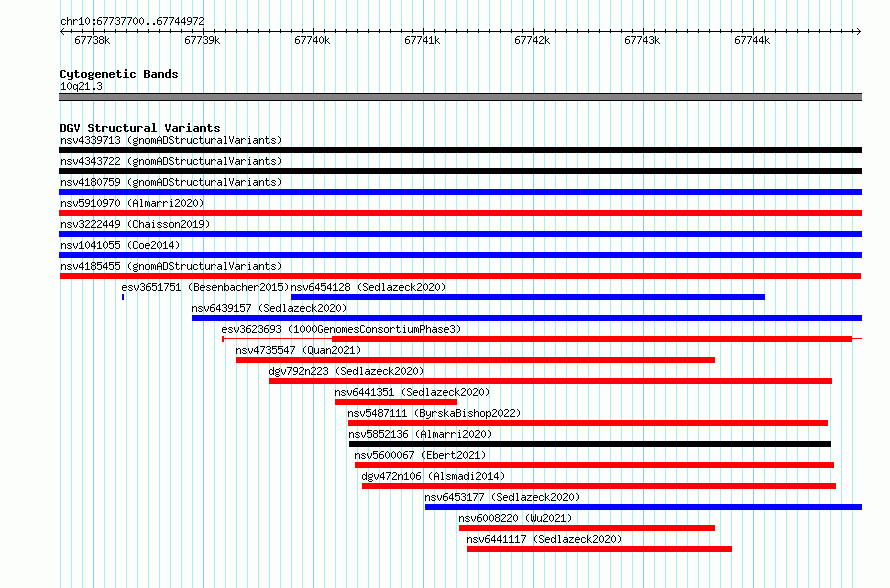The width and height of the screenshot is (890, 588).
Task: Click the Cytogenetic Bands track title
Action: tap(119, 74)
